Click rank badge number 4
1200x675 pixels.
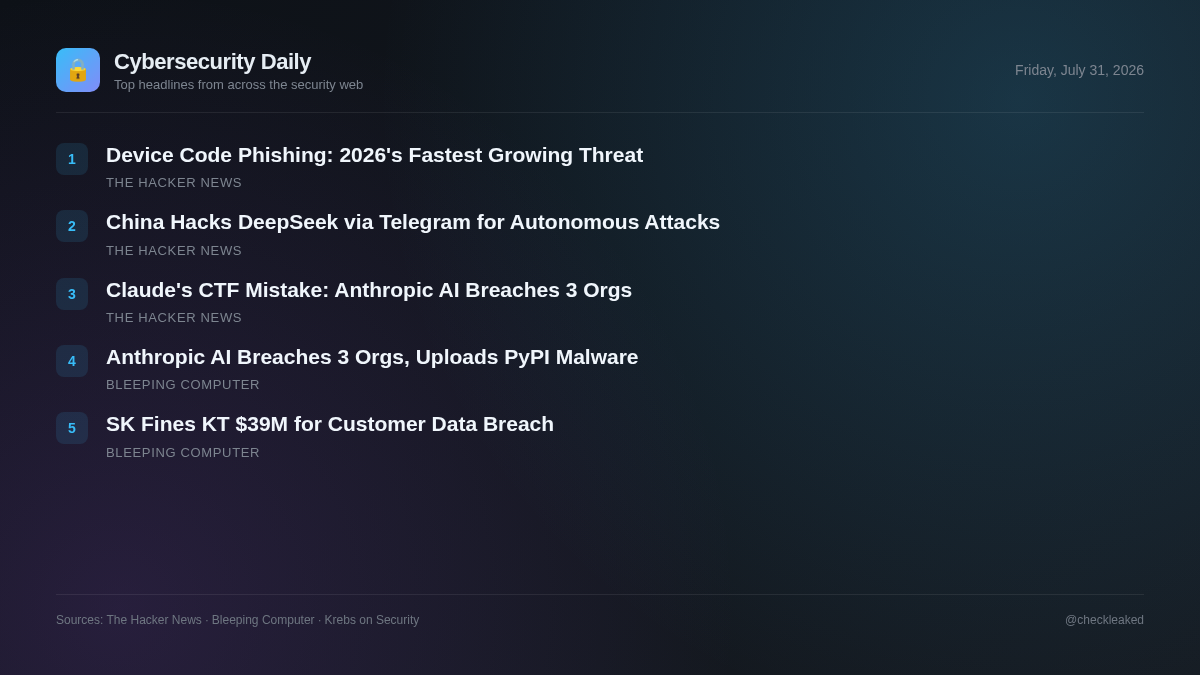72,361
